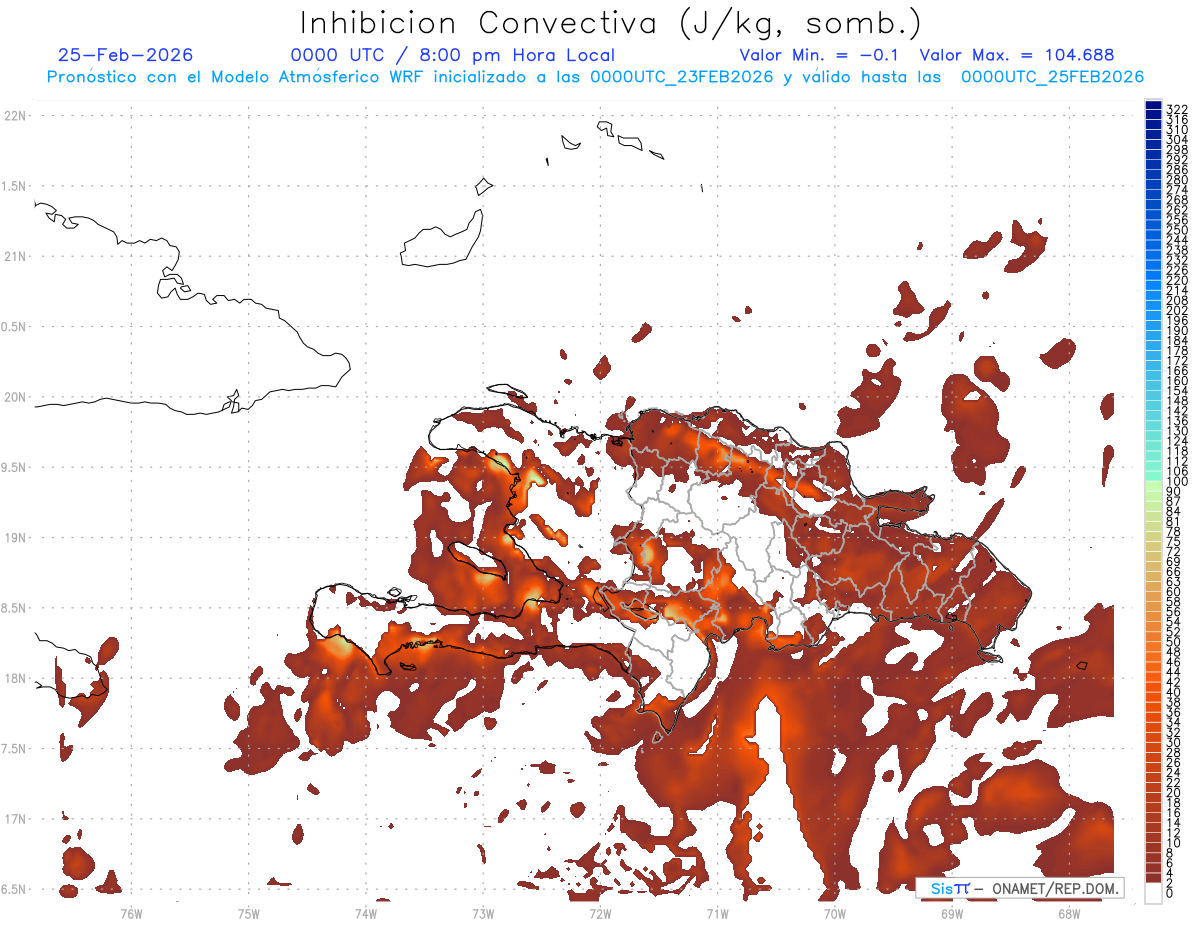The width and height of the screenshot is (1200, 927).
Task: Click the '19N' latitude label
Action: coord(14,538)
